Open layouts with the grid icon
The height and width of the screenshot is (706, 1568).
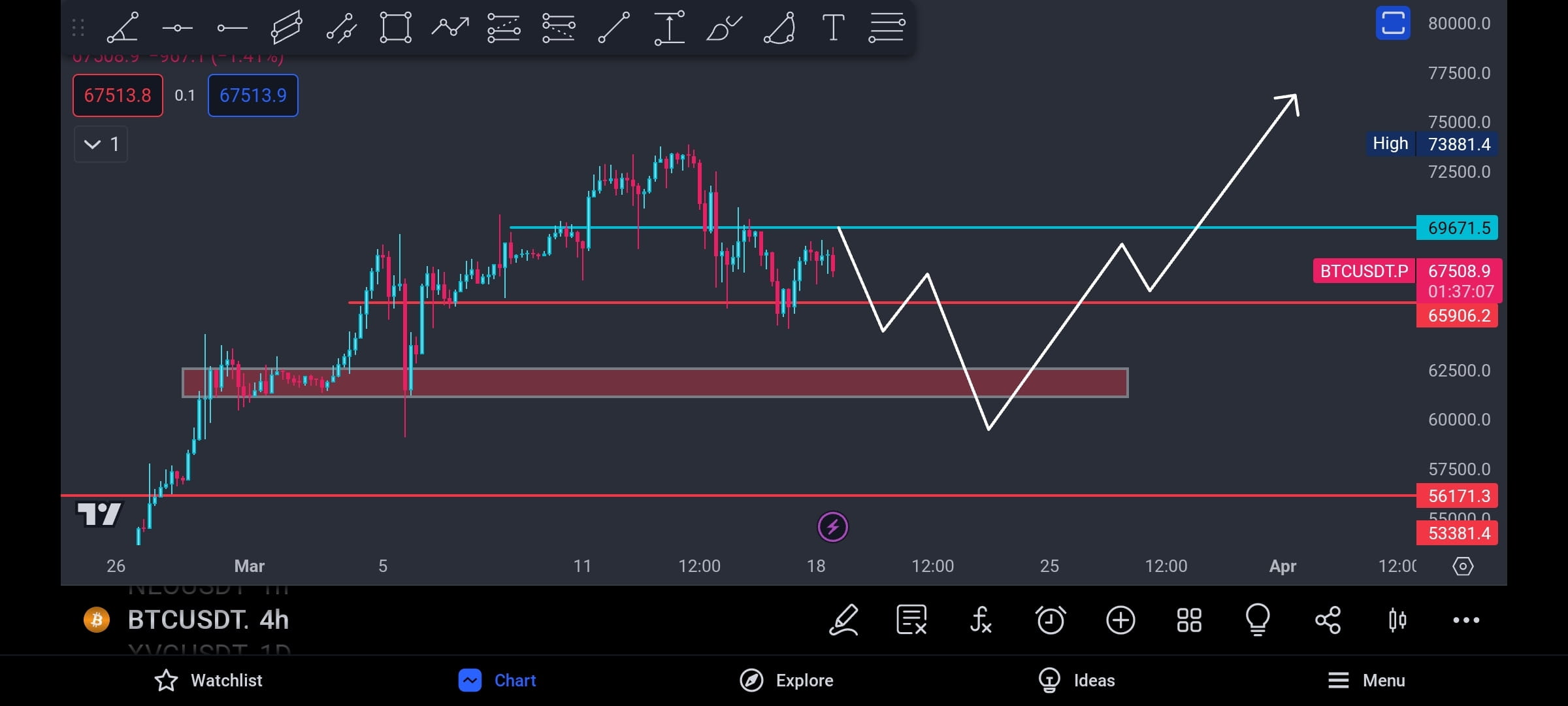click(1189, 620)
